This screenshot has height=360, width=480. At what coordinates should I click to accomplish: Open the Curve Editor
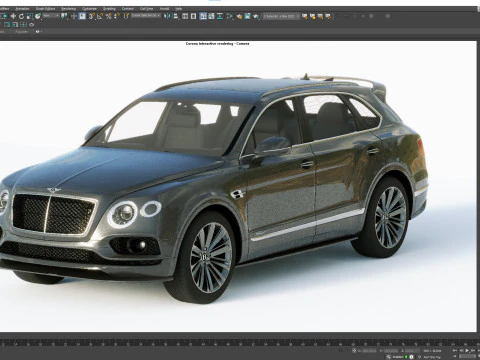click(x=211, y=16)
